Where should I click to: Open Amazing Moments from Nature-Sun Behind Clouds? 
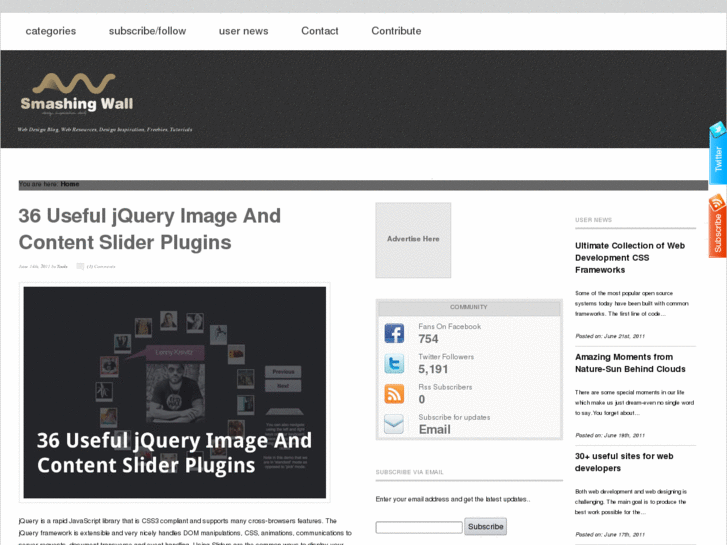point(630,363)
